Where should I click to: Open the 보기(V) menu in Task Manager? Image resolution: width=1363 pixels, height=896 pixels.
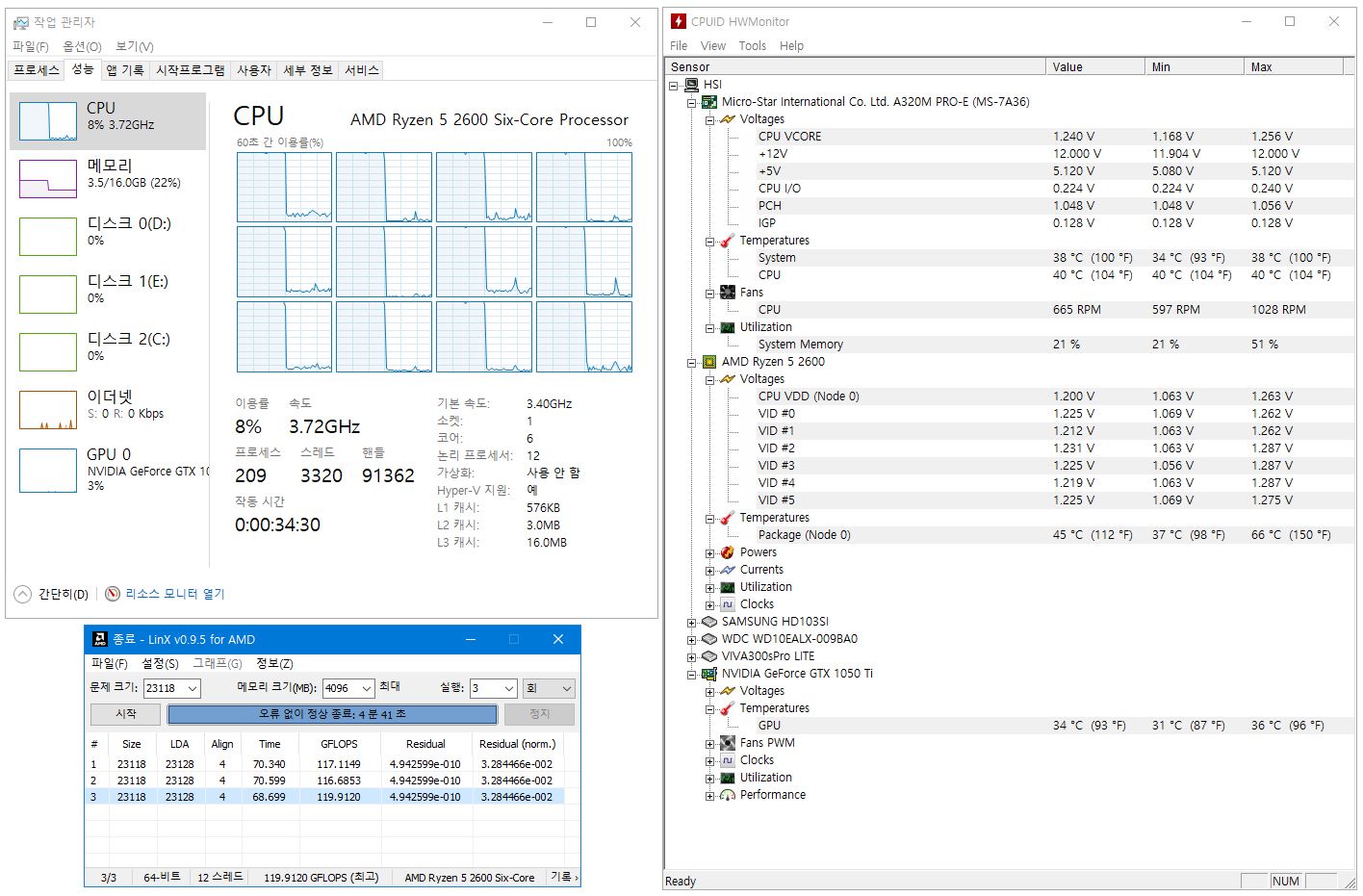[x=135, y=46]
